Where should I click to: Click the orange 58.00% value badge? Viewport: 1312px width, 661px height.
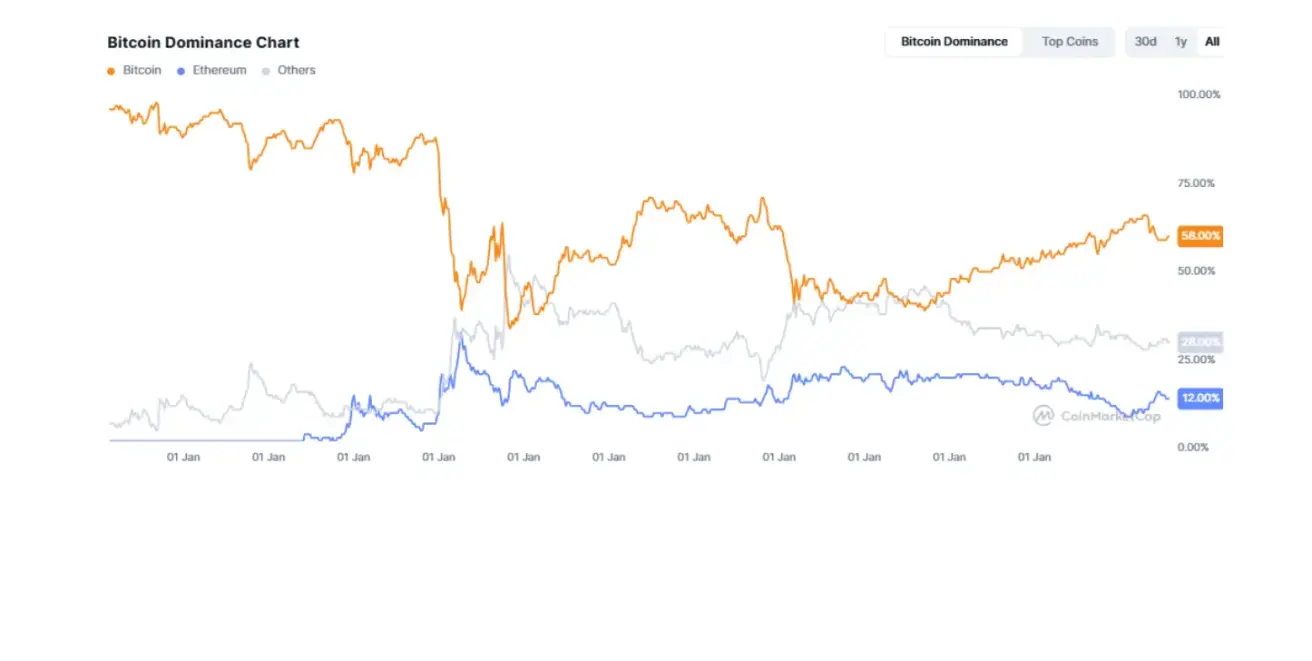(1200, 237)
